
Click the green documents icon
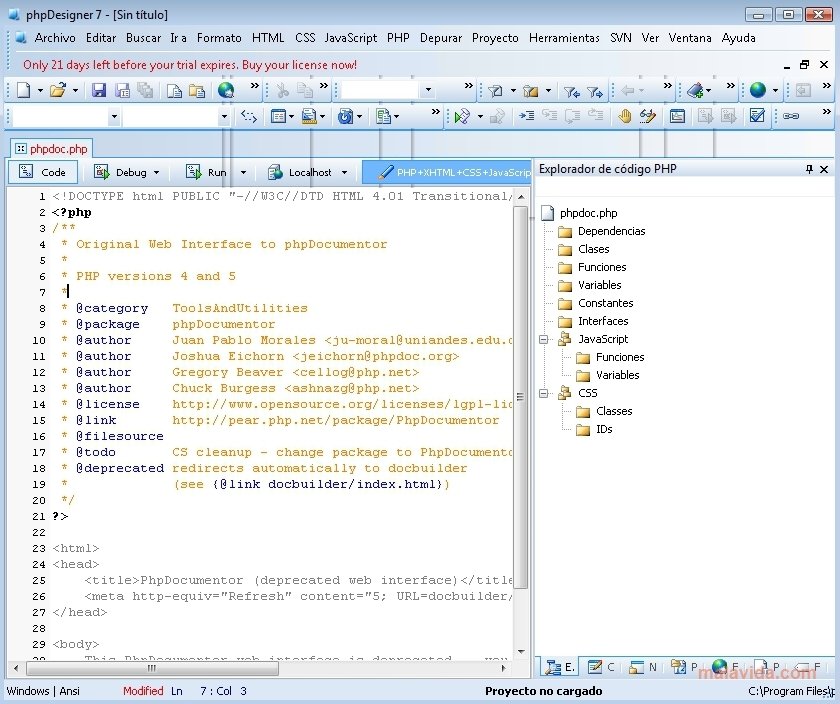pyautogui.click(x=382, y=116)
